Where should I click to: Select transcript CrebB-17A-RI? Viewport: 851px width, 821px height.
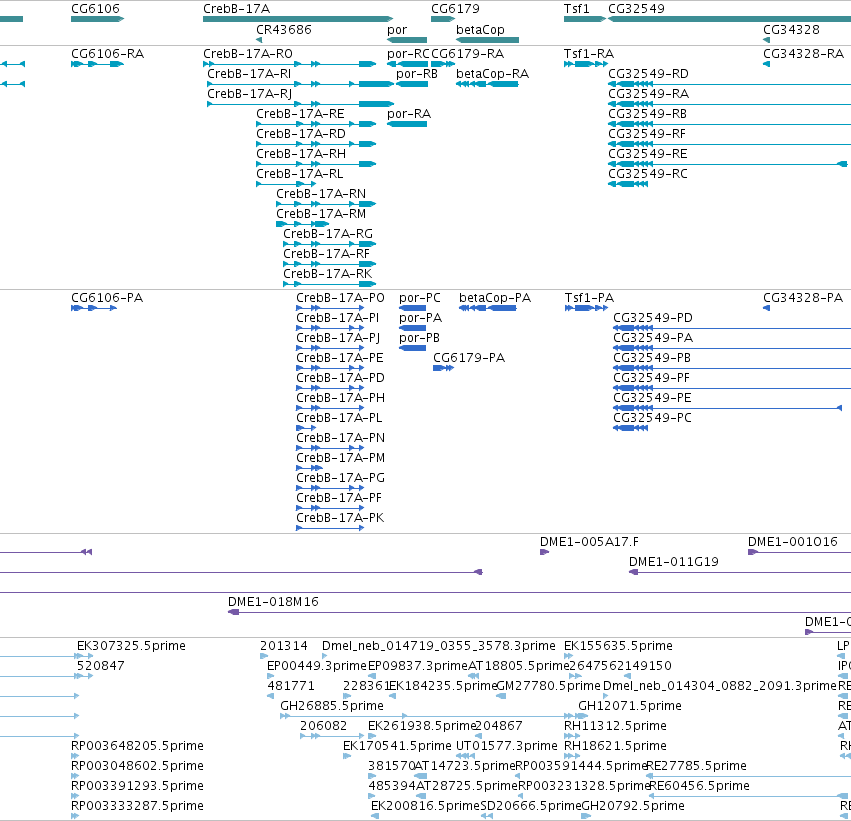click(301, 84)
